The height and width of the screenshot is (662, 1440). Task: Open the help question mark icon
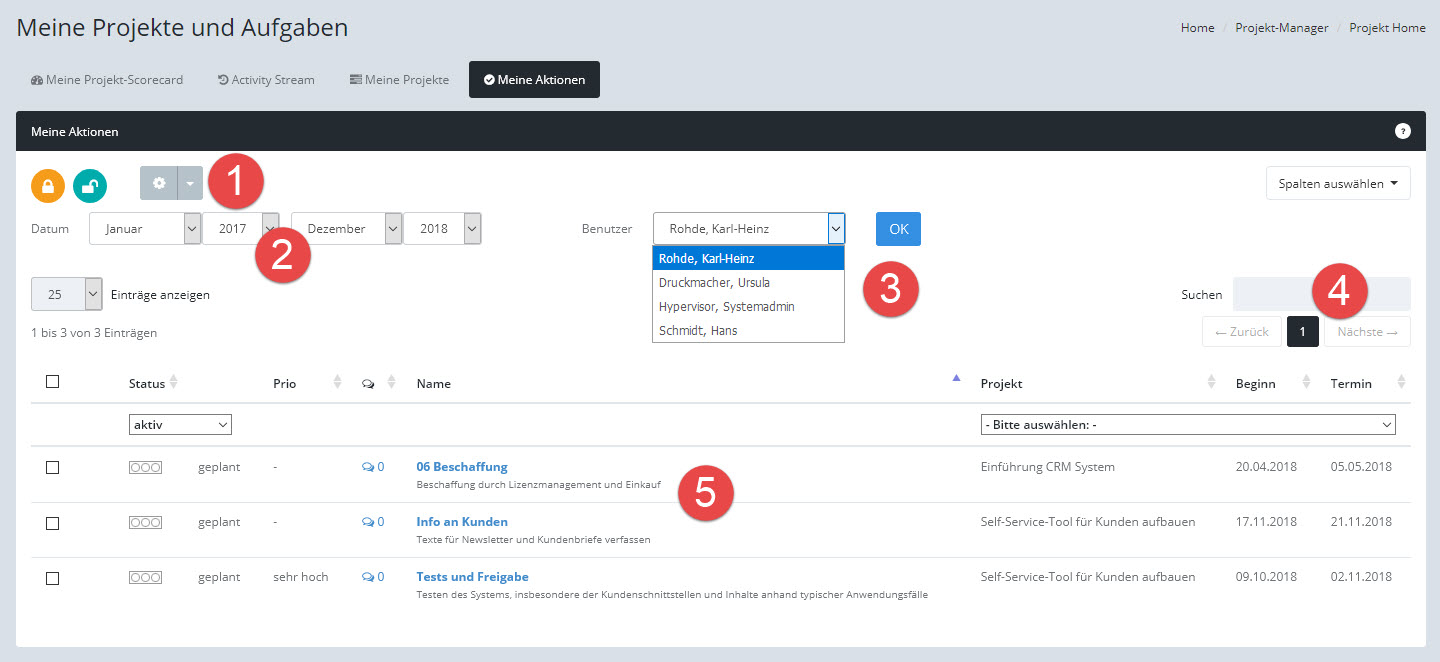(1402, 131)
